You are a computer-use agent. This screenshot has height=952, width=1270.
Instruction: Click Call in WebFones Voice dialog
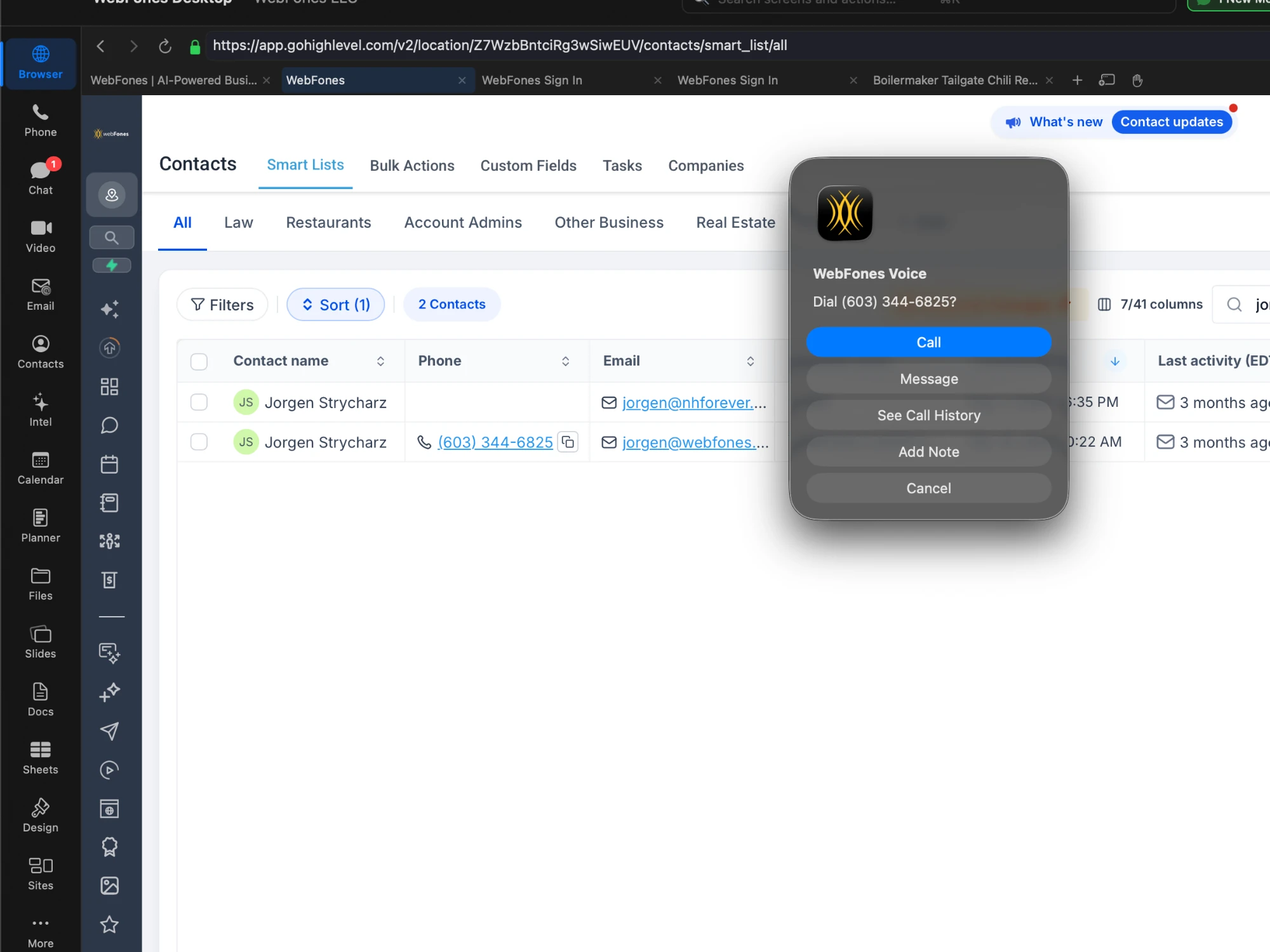[x=928, y=342]
